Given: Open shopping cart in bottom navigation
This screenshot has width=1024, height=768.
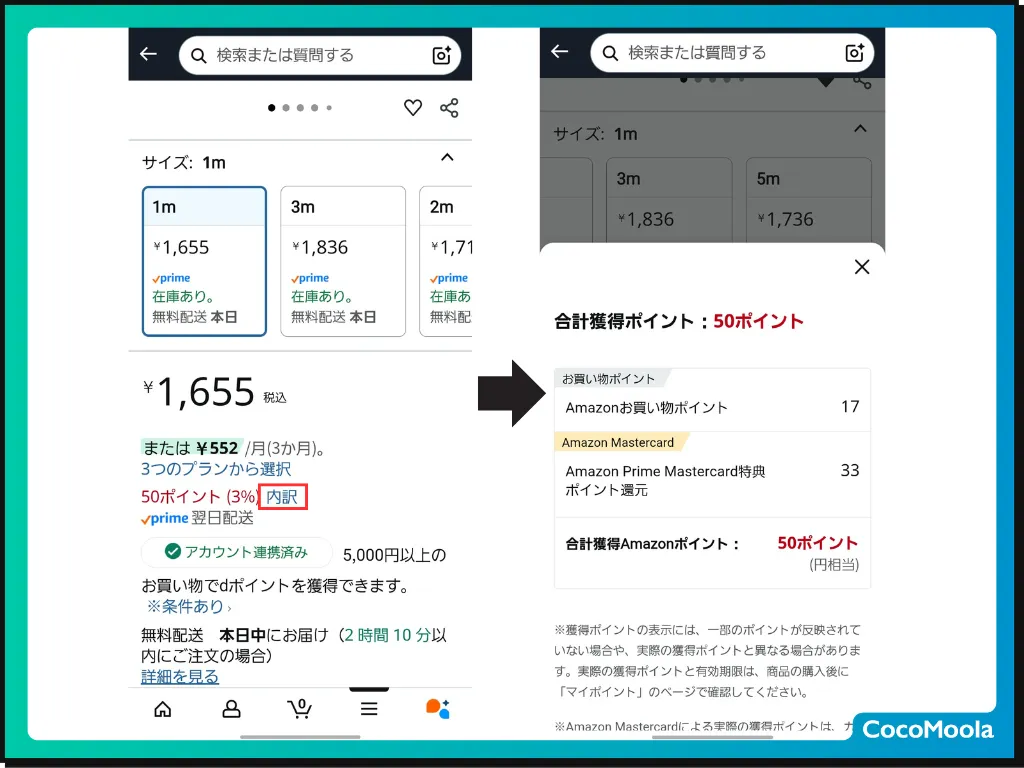Looking at the screenshot, I should [300, 709].
